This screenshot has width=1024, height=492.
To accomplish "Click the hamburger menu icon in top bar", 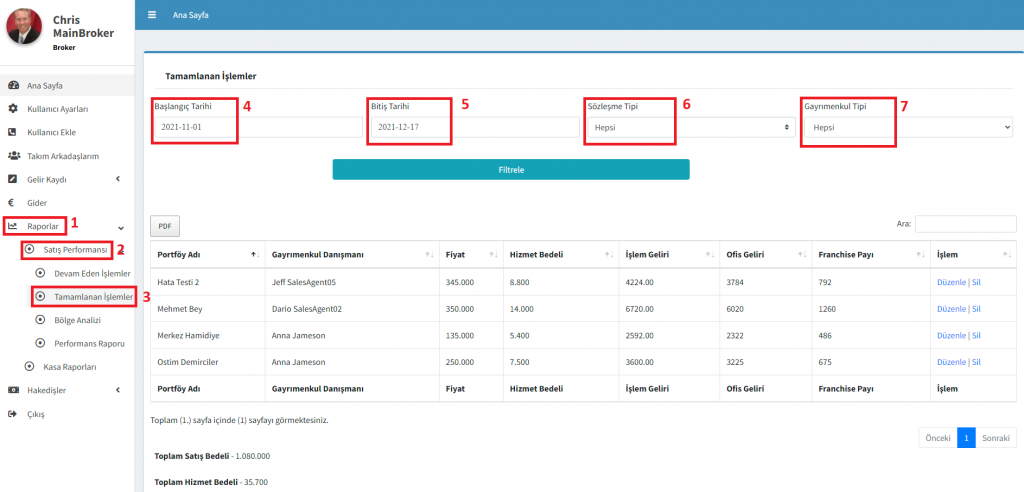I will click(151, 15).
